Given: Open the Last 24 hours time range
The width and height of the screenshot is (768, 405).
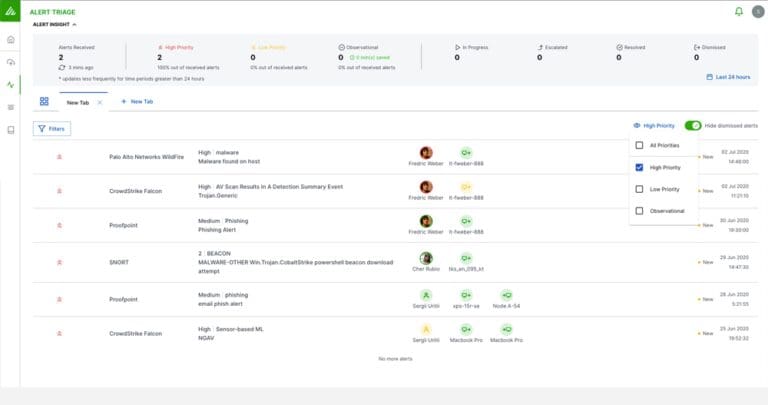Looking at the screenshot, I should (728, 77).
